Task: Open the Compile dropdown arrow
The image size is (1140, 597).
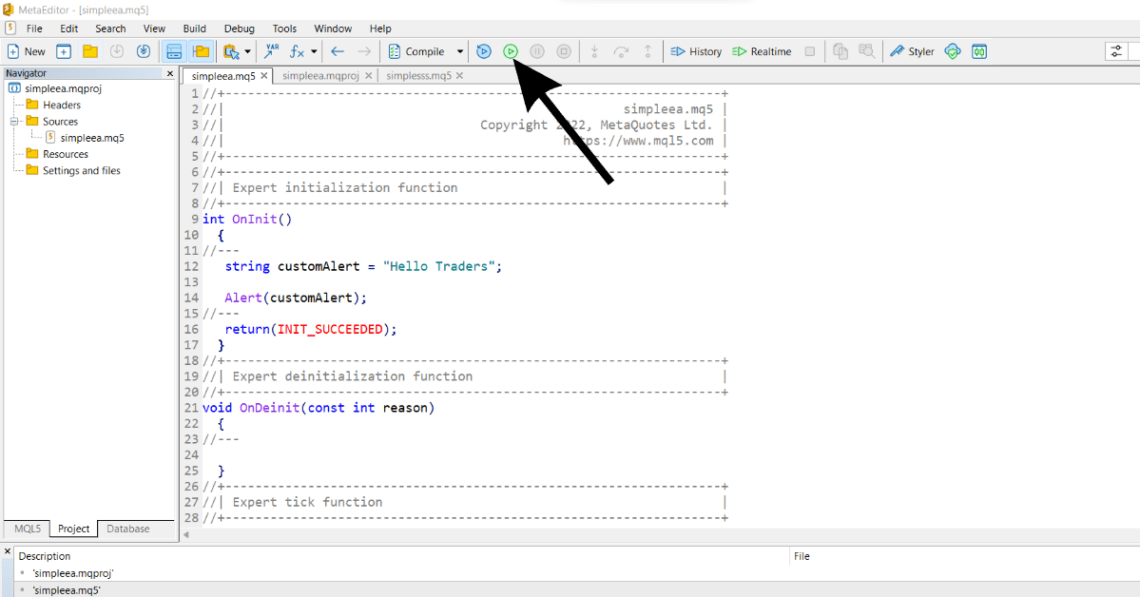Action: point(460,51)
